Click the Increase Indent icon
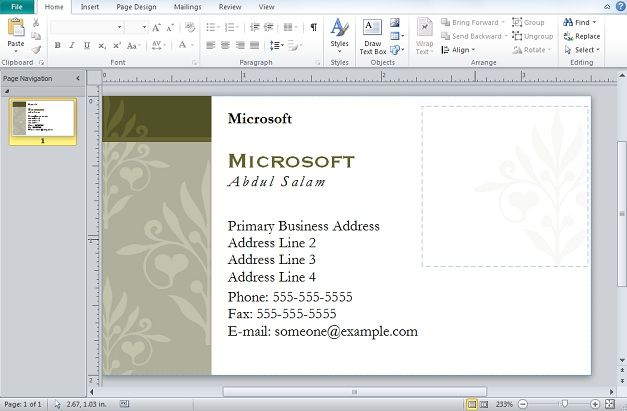The image size is (627, 411). point(268,27)
